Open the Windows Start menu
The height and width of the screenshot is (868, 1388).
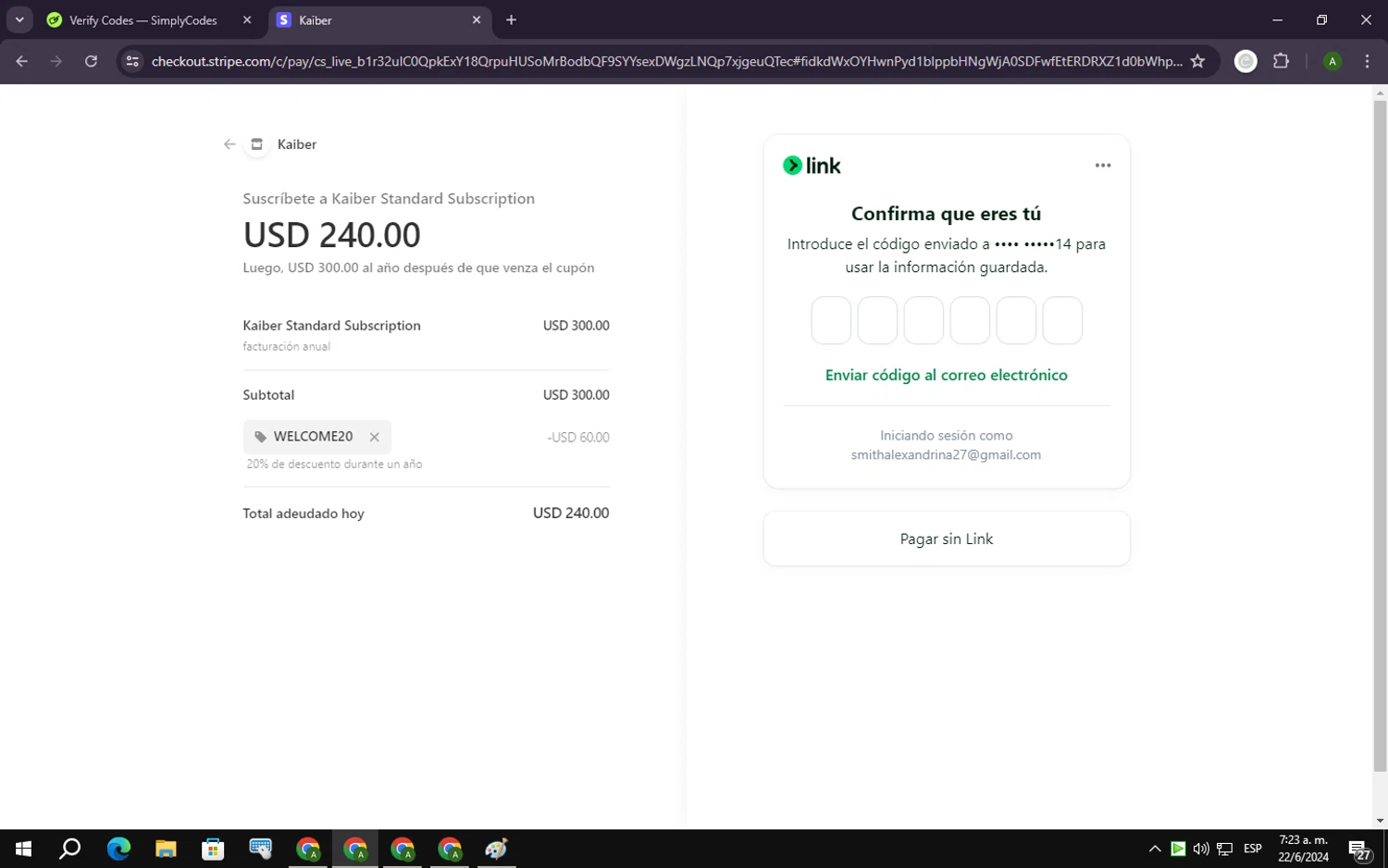point(24,849)
